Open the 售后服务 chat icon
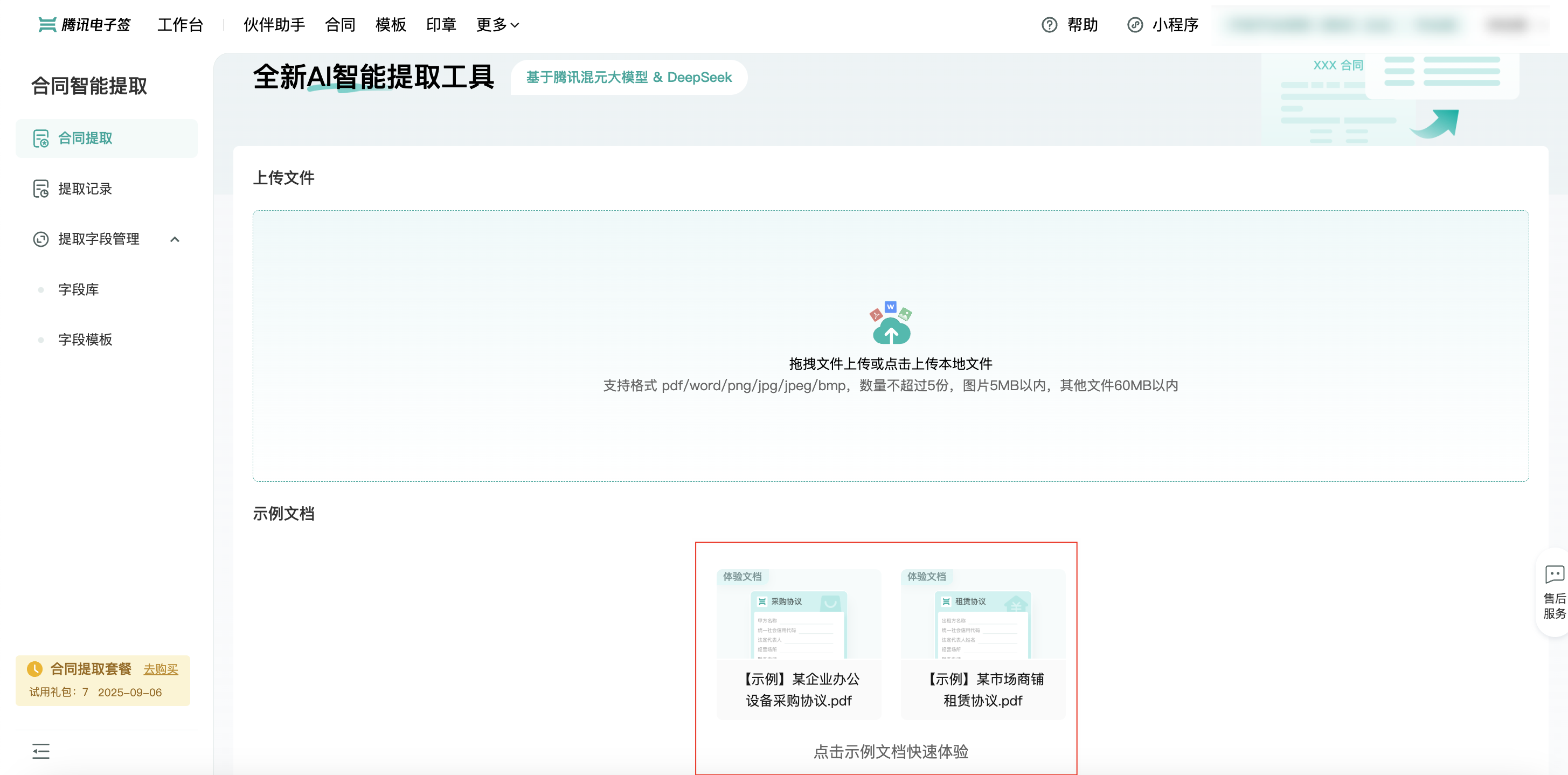Image resolution: width=1568 pixels, height=775 pixels. tap(1555, 574)
